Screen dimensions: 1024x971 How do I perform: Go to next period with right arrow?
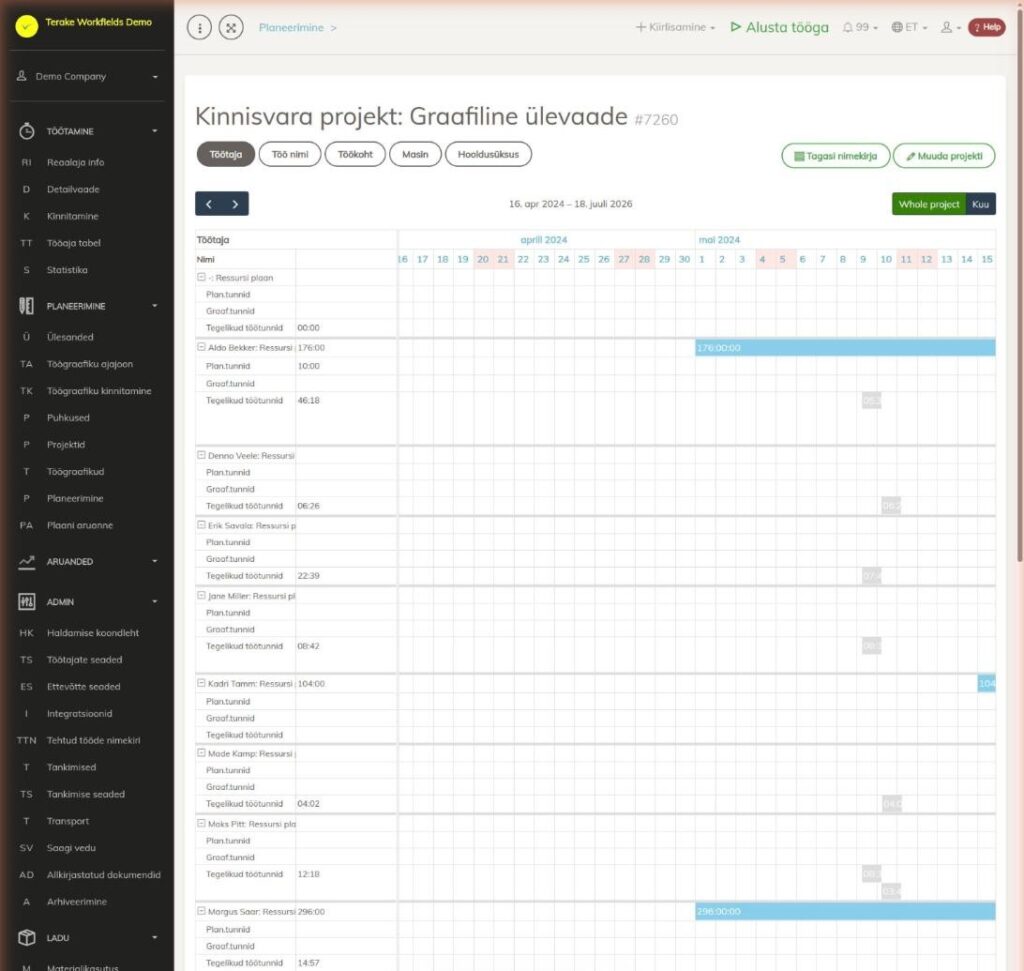pyautogui.click(x=235, y=204)
